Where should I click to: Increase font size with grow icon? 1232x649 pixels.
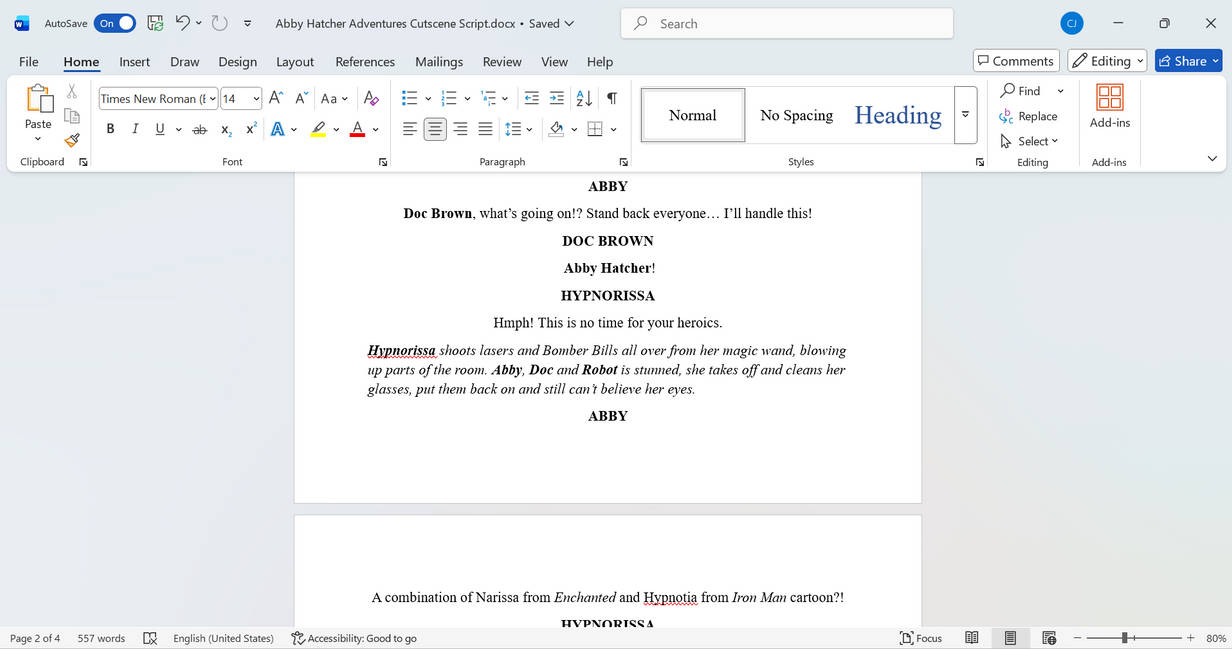tap(276, 98)
